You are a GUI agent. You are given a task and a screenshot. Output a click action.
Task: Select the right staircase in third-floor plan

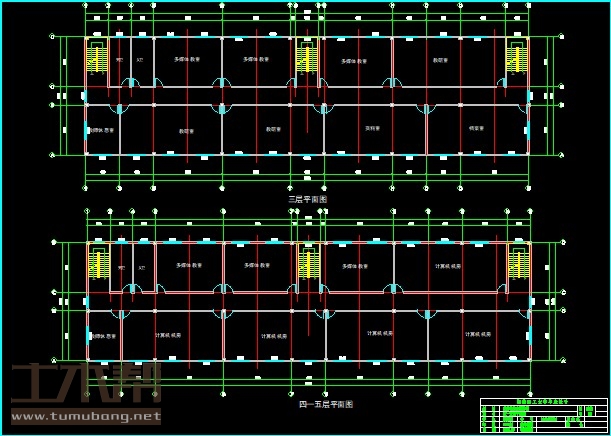point(516,62)
